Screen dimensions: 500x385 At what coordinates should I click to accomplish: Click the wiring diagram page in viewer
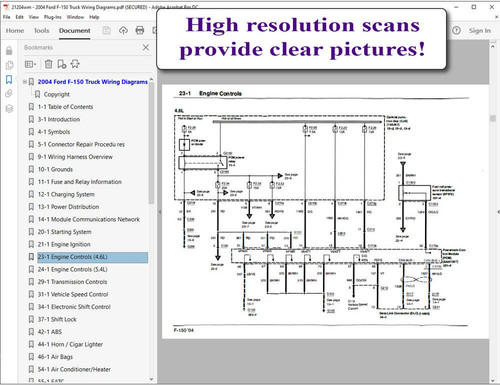coord(325,212)
